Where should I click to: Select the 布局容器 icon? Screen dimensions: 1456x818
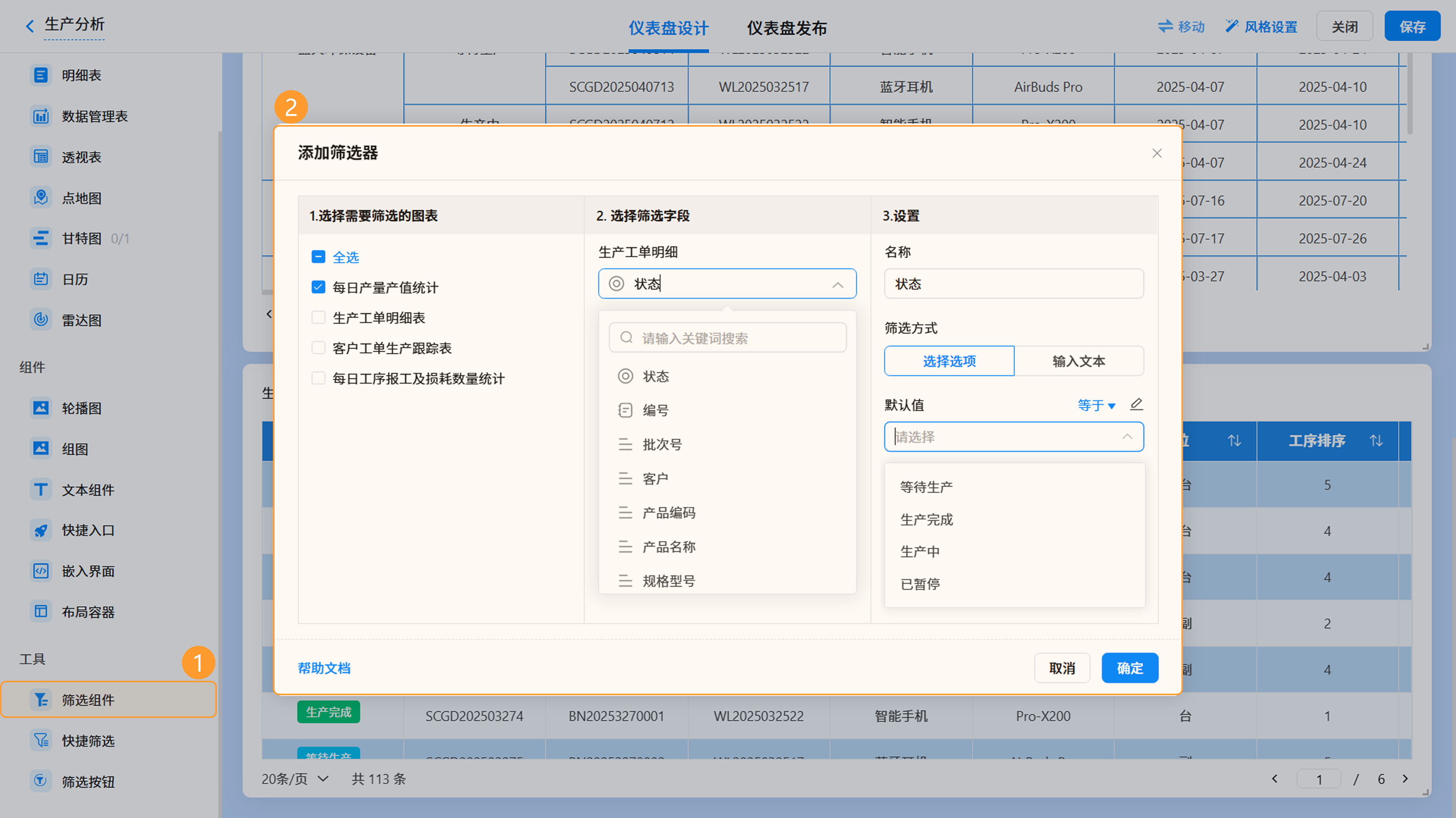[x=41, y=612]
